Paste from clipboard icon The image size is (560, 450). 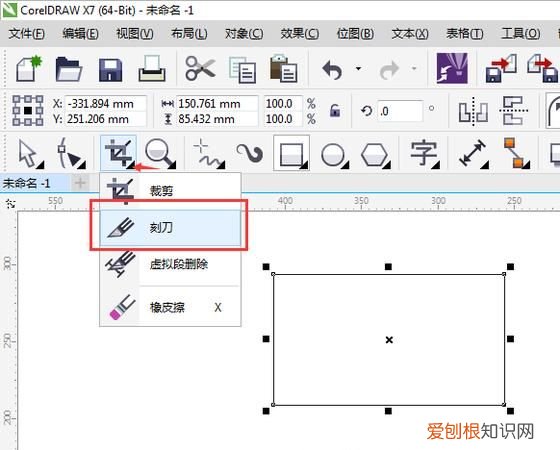[284, 68]
